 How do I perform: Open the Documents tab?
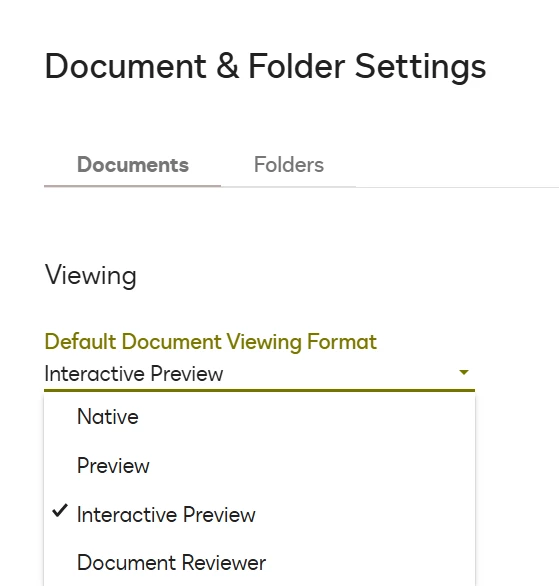[133, 165]
